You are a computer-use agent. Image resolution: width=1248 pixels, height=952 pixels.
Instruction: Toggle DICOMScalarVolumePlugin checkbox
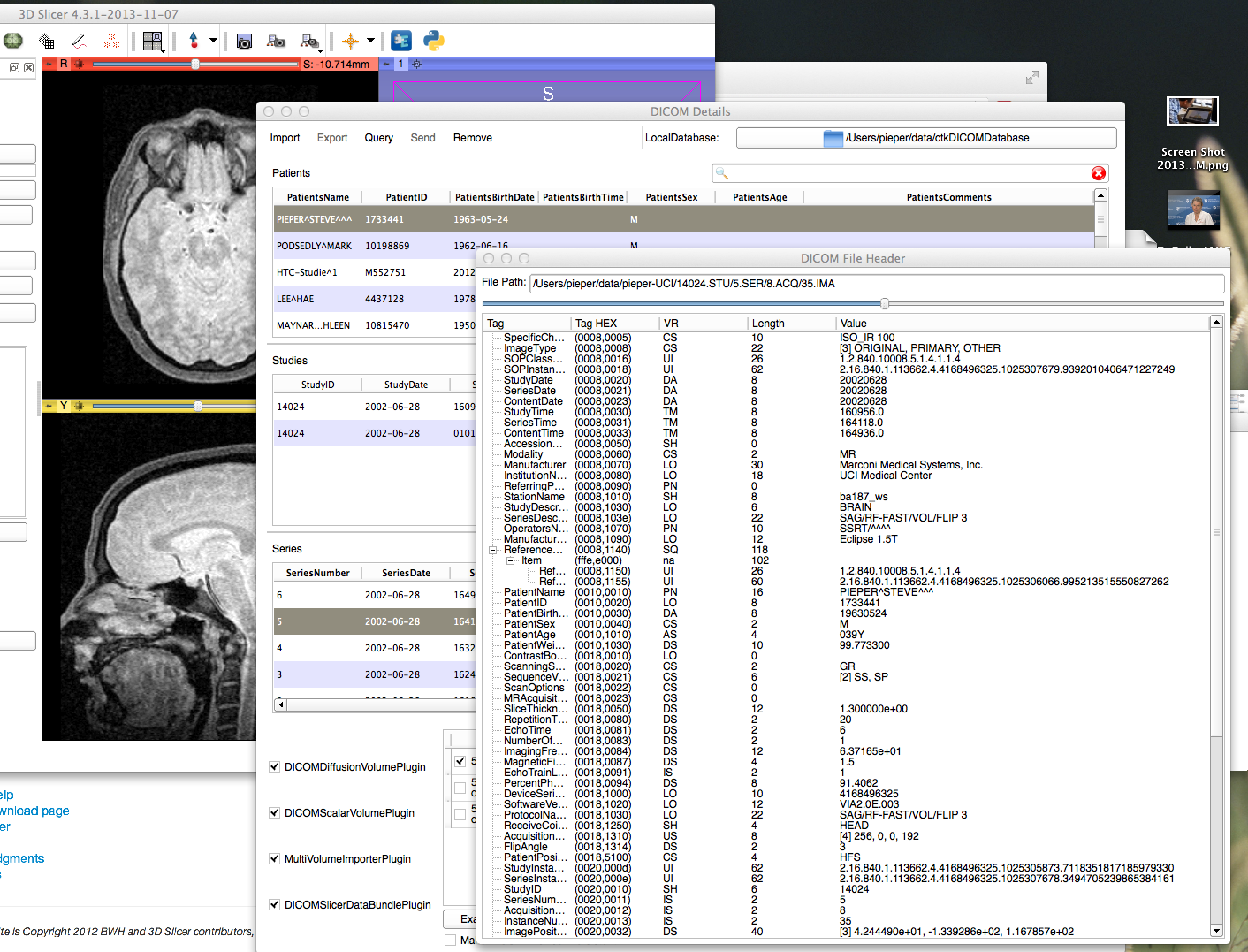(275, 813)
